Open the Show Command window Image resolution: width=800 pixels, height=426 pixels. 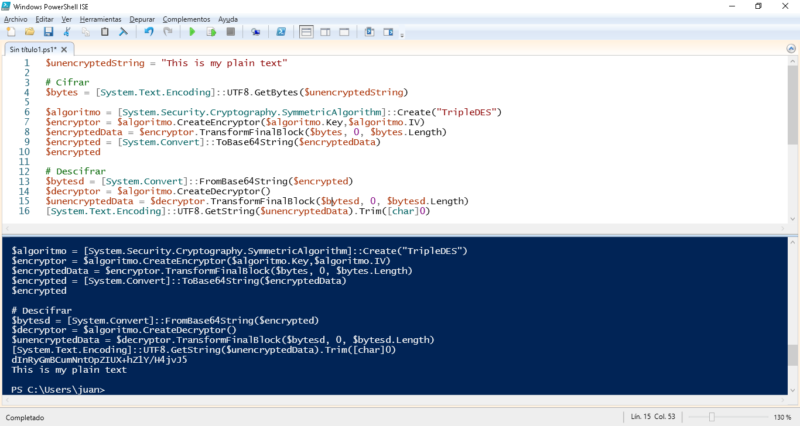(369, 32)
